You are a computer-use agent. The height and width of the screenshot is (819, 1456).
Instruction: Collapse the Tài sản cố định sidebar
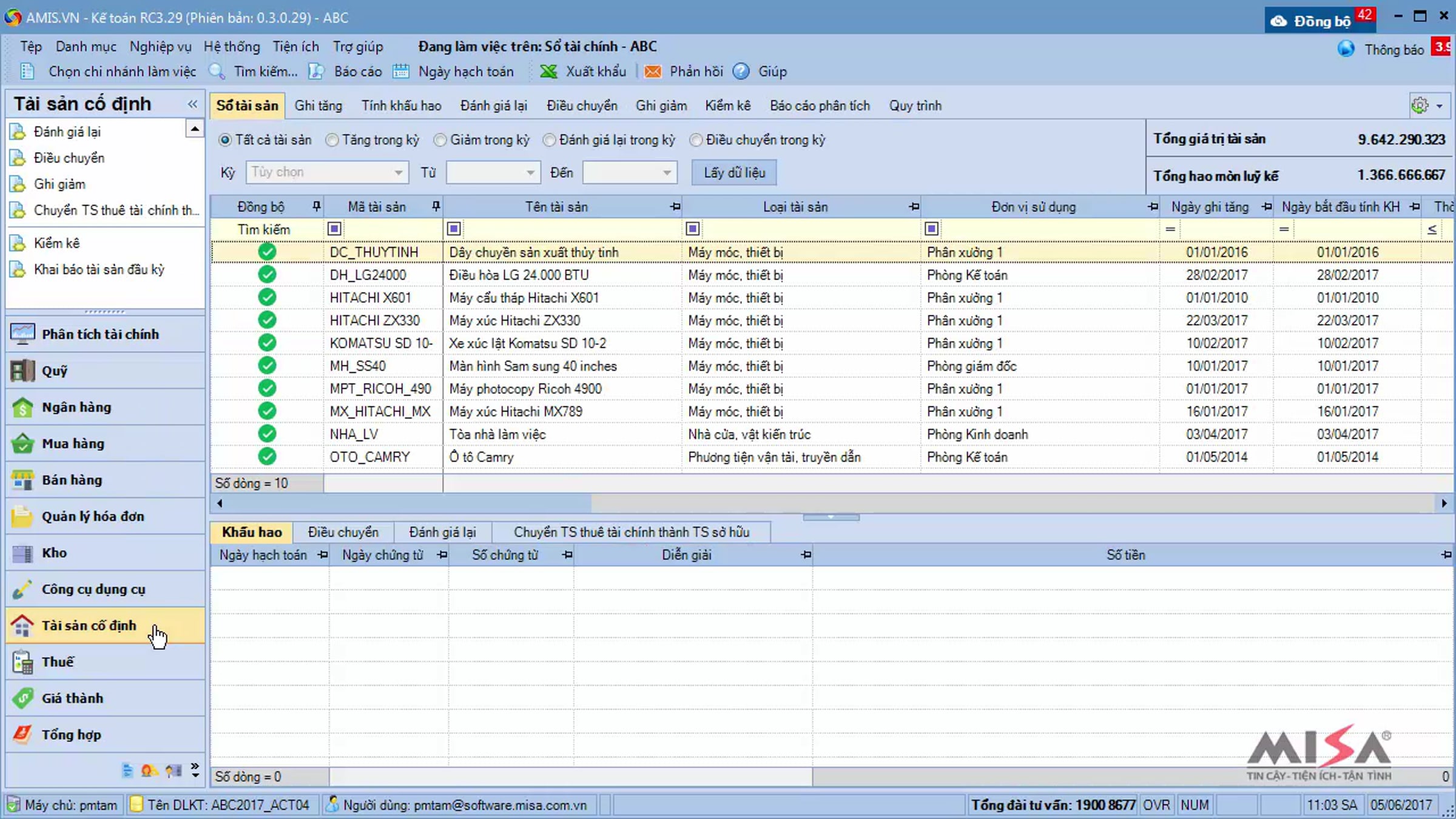coord(192,104)
